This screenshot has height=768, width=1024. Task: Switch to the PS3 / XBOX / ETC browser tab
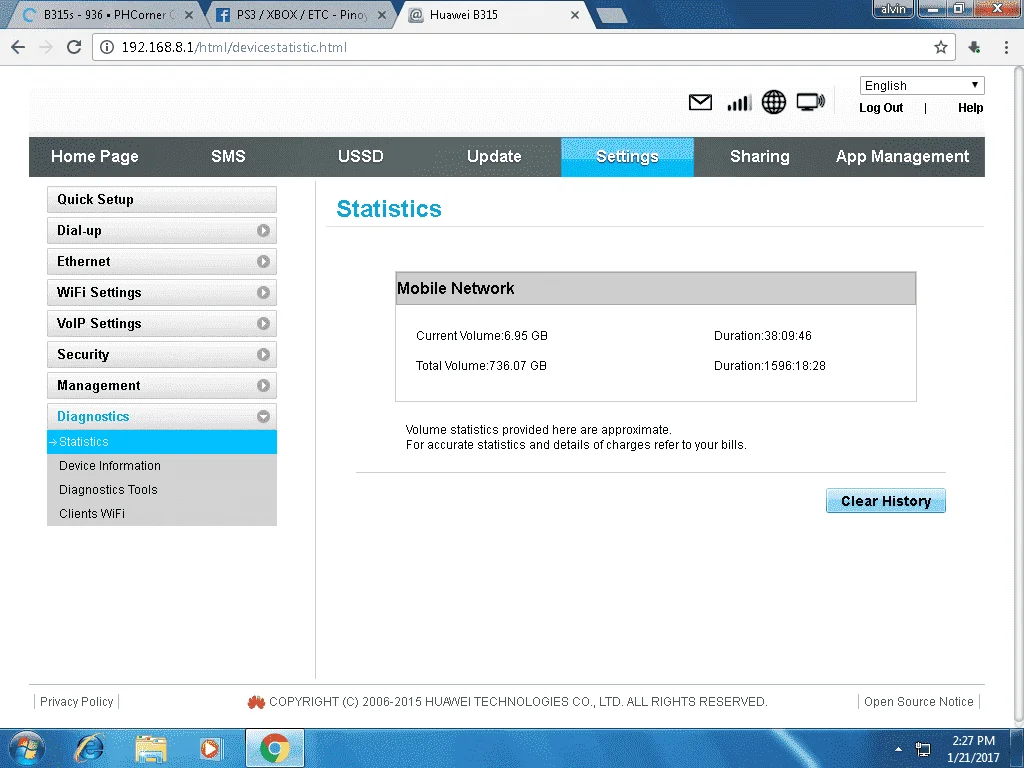[302, 15]
